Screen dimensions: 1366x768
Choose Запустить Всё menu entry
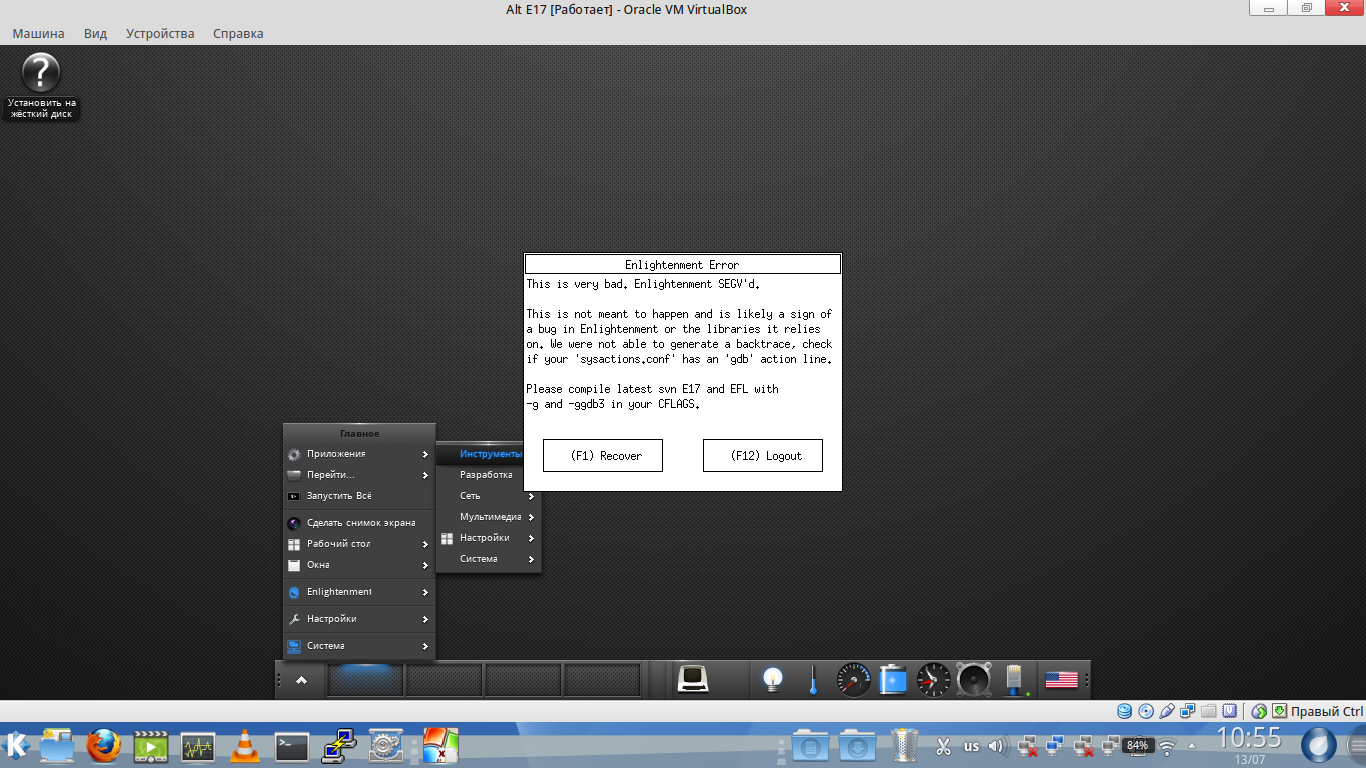tap(359, 496)
